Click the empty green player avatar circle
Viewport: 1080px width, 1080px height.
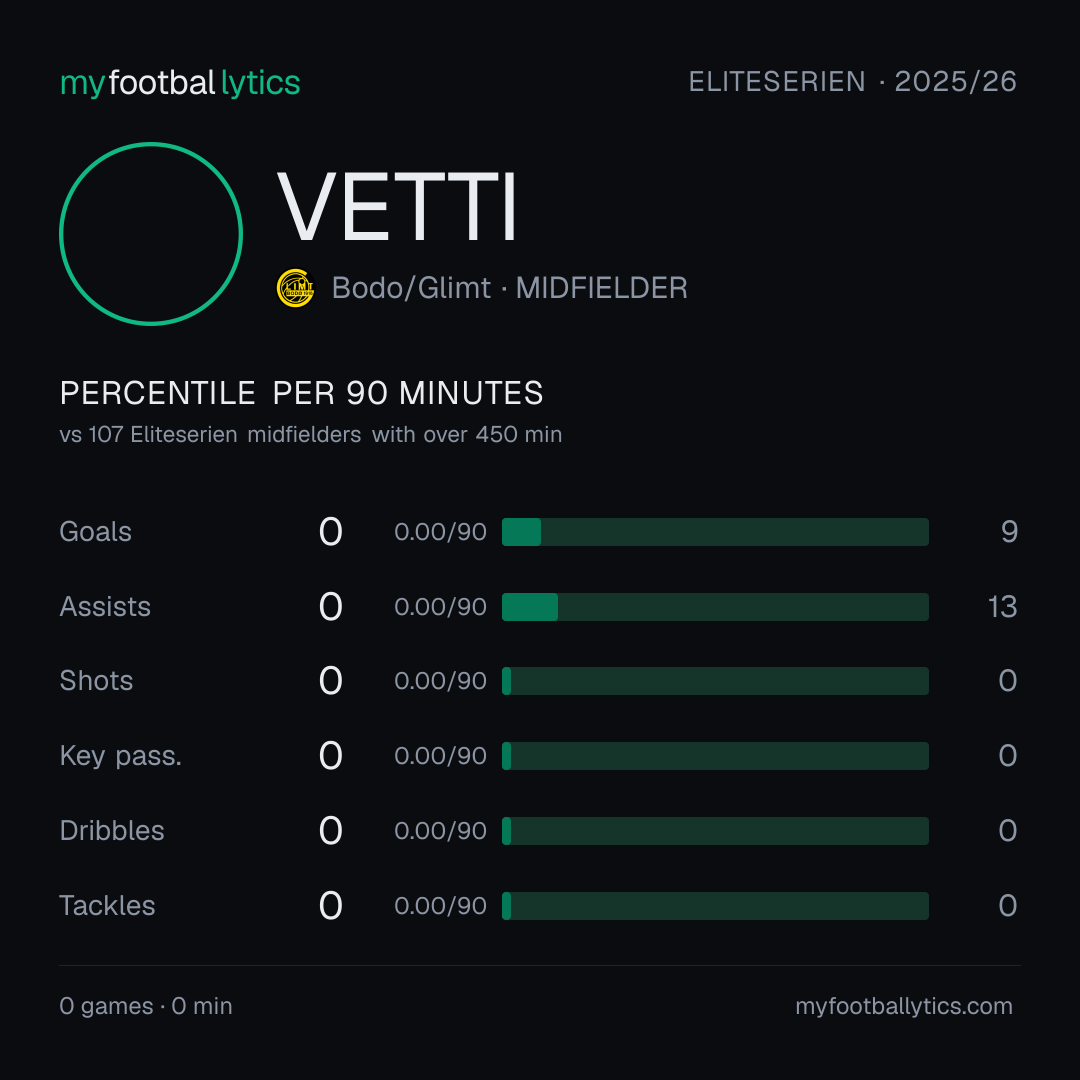151,233
